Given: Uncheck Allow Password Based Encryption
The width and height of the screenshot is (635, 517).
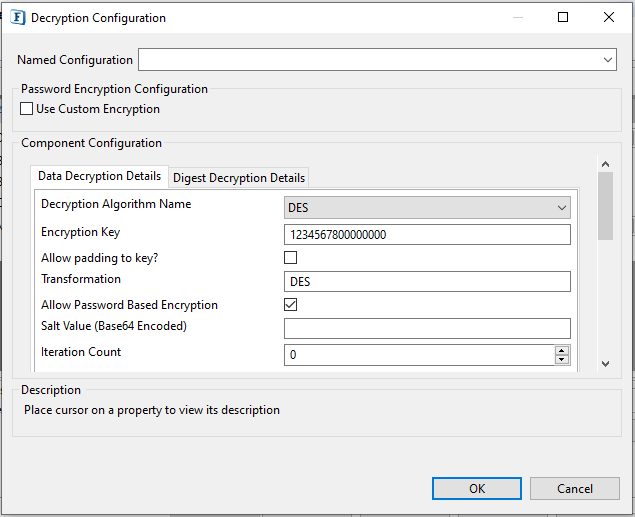Looking at the screenshot, I should (x=290, y=304).
